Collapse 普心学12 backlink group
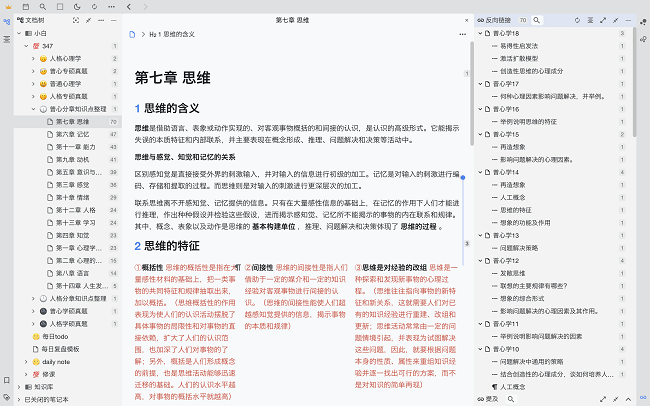Viewport: 650px width, 406px height. pos(480,260)
